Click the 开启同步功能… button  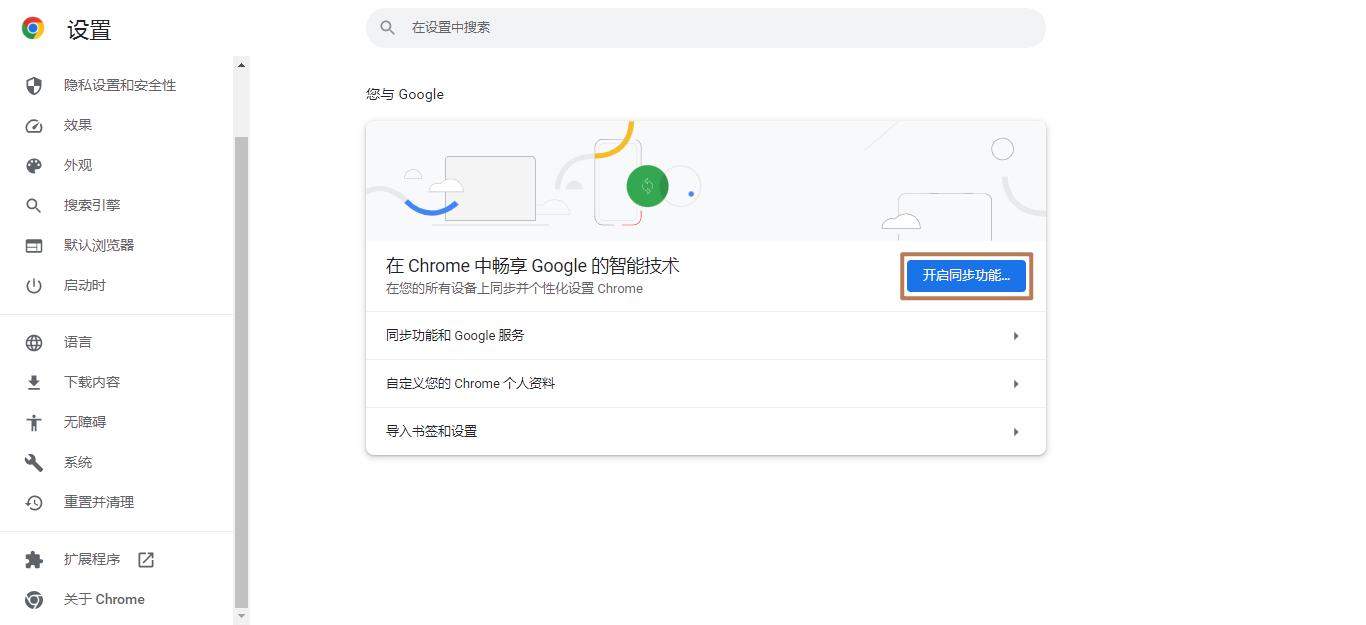click(966, 275)
